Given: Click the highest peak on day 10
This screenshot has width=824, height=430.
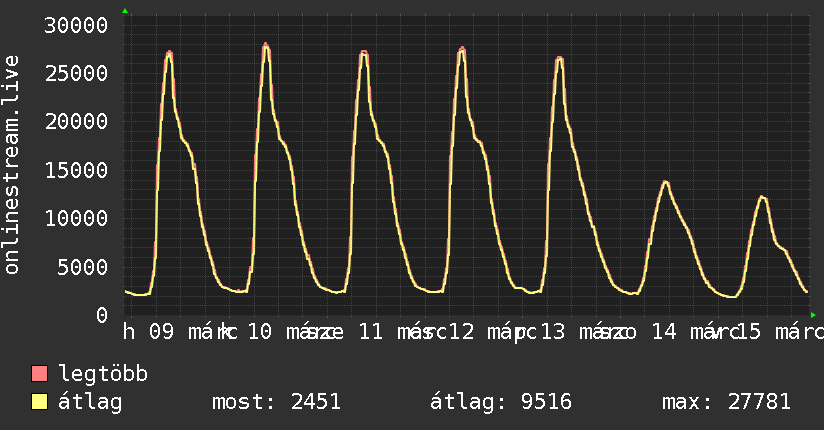Looking at the screenshot, I should click(x=265, y=45).
